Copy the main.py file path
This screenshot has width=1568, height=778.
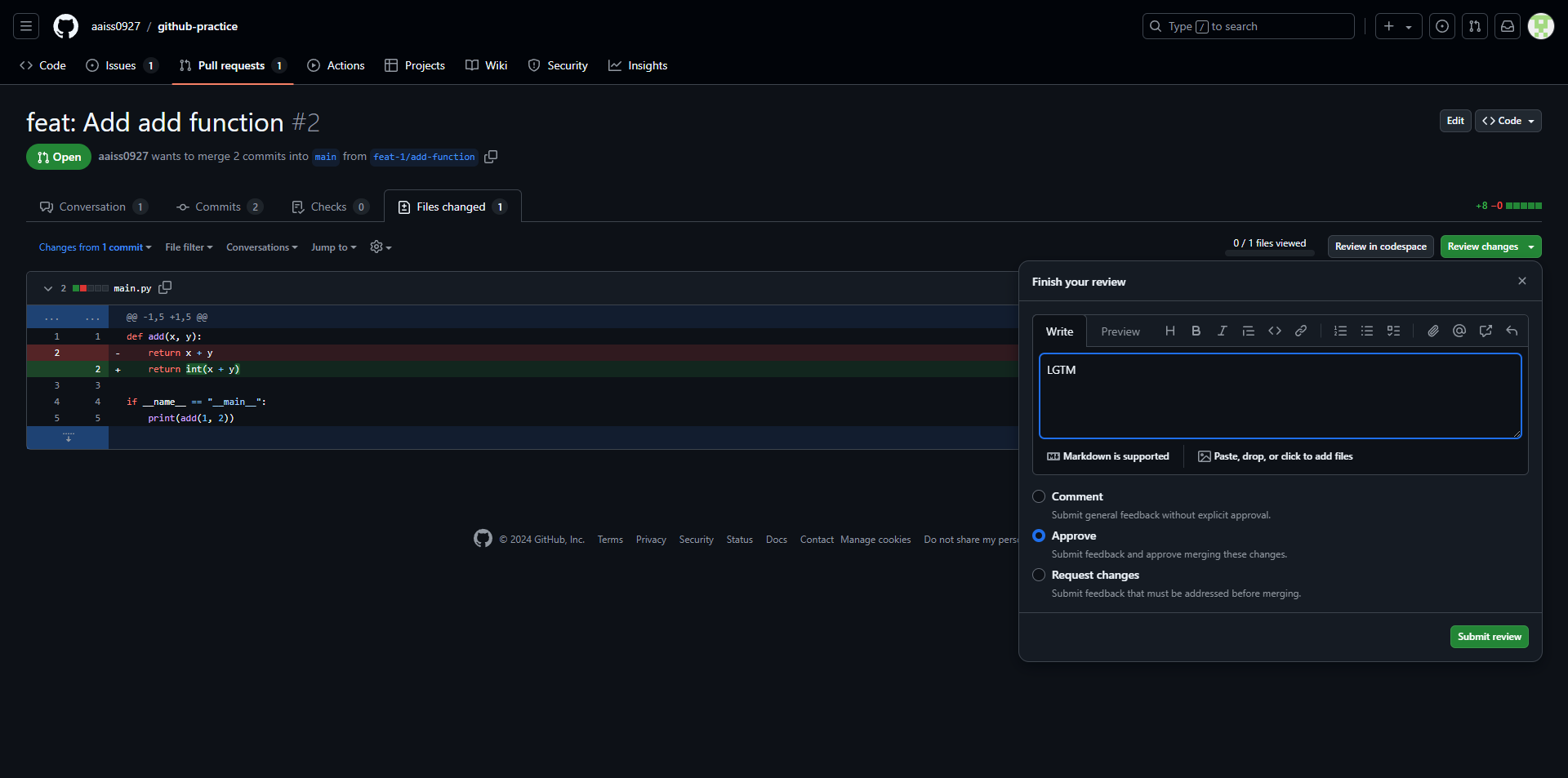[165, 287]
